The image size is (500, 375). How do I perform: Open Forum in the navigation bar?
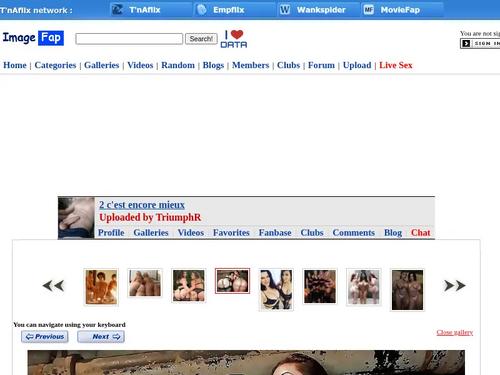[321, 65]
